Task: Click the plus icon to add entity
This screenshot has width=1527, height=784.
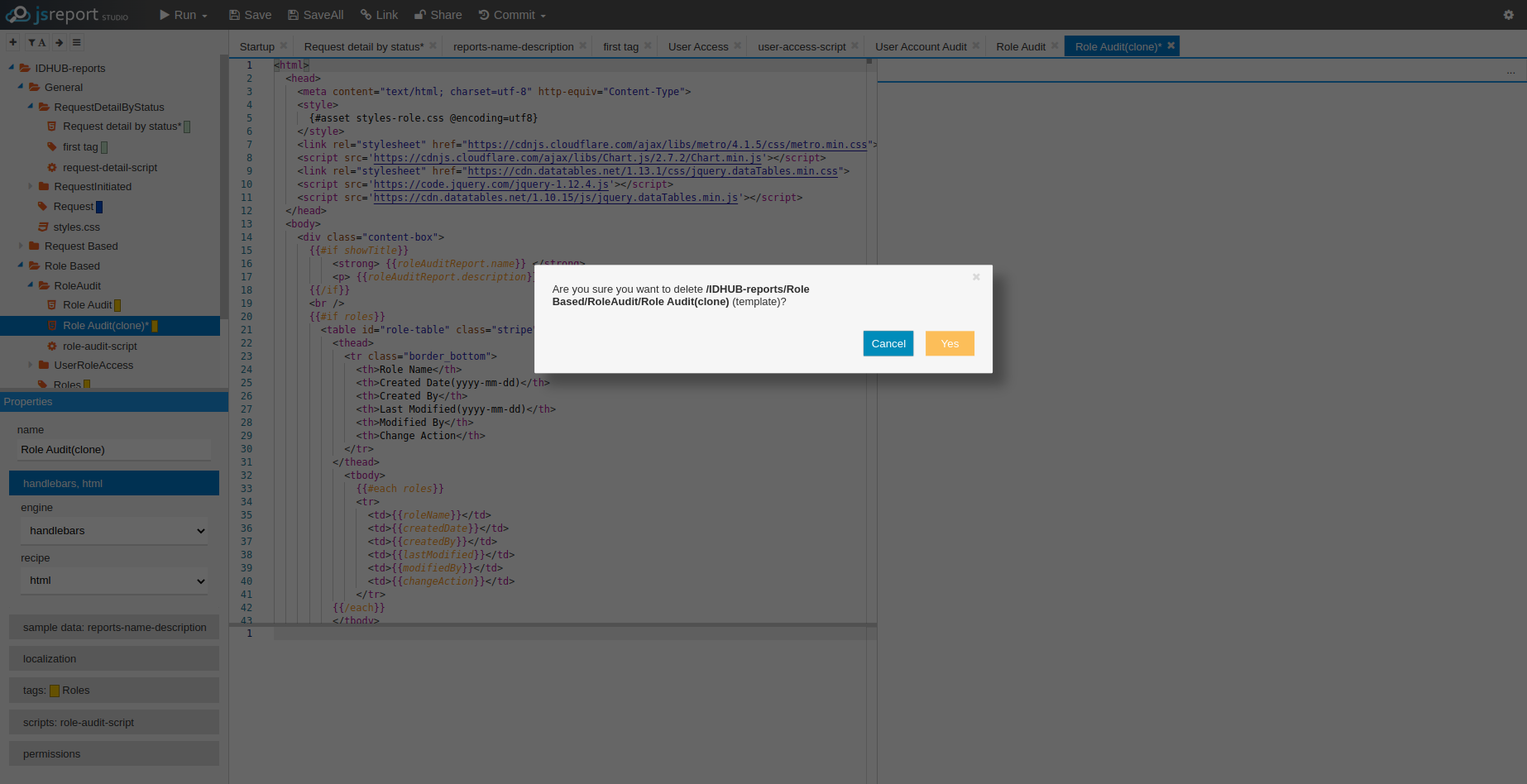Action: (13, 42)
